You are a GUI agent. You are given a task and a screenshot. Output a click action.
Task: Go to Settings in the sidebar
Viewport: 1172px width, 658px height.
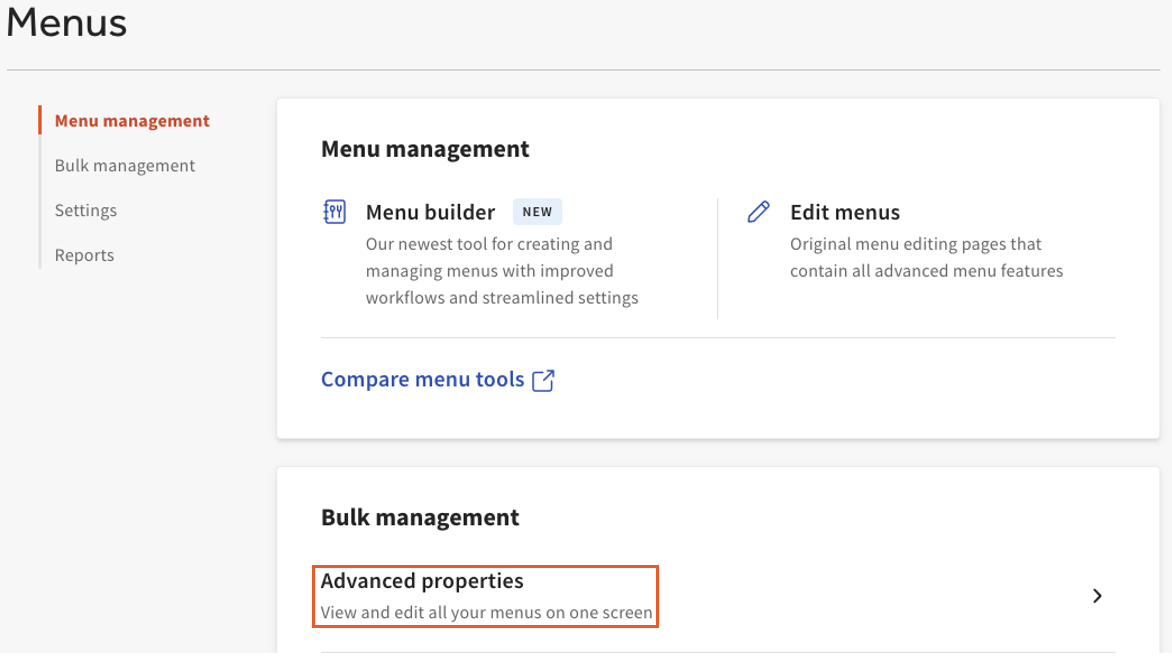click(86, 211)
